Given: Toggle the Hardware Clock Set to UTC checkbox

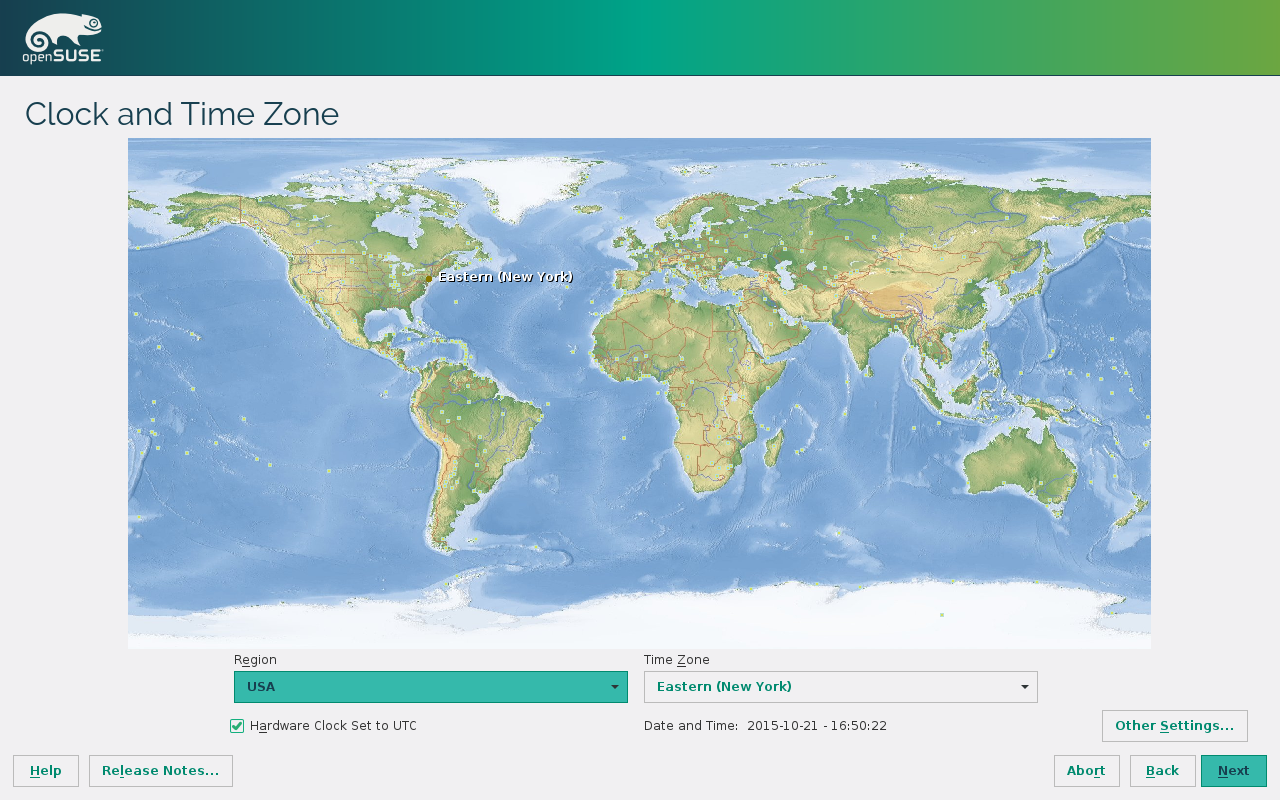Looking at the screenshot, I should pos(237,726).
